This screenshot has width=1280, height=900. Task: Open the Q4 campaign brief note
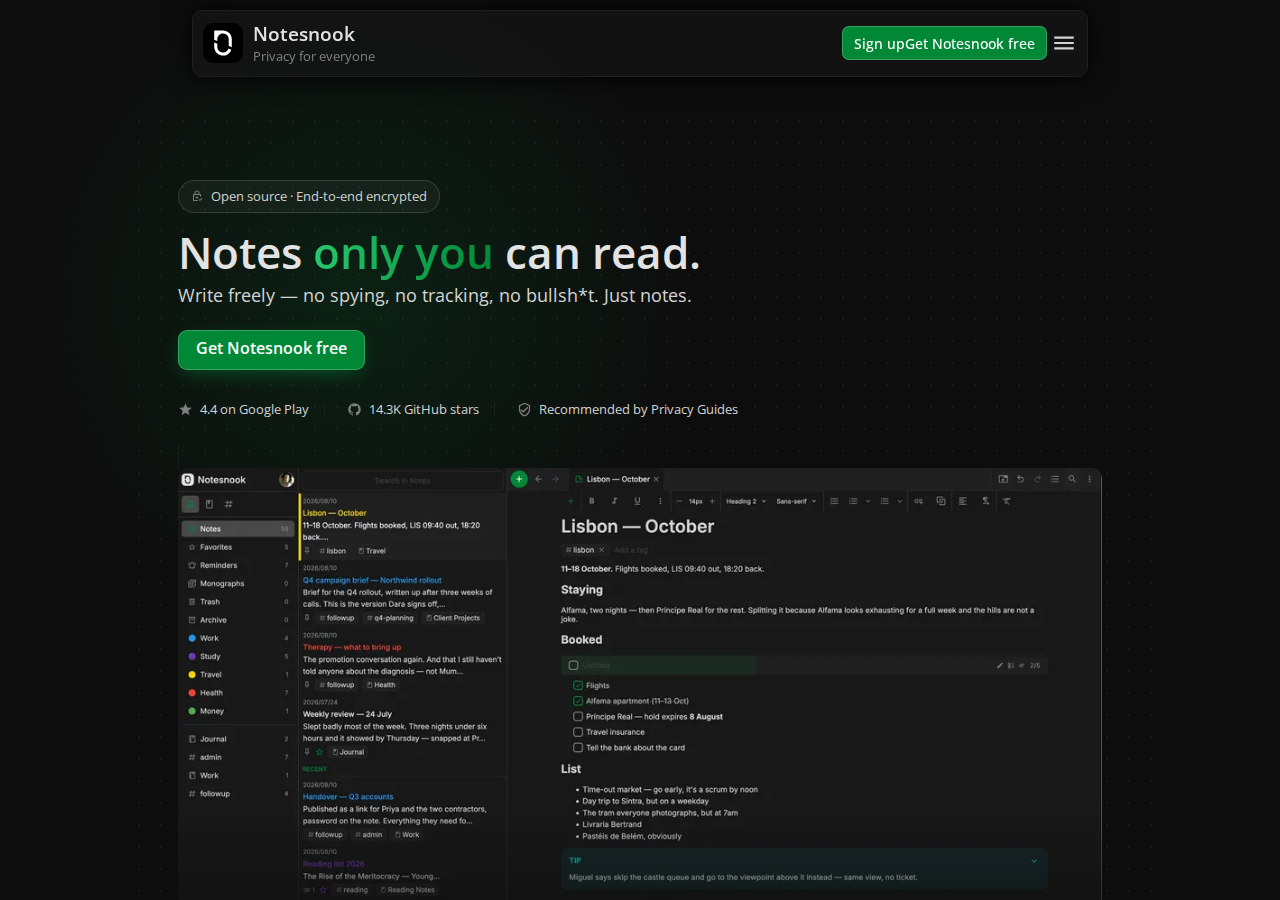[x=403, y=592]
